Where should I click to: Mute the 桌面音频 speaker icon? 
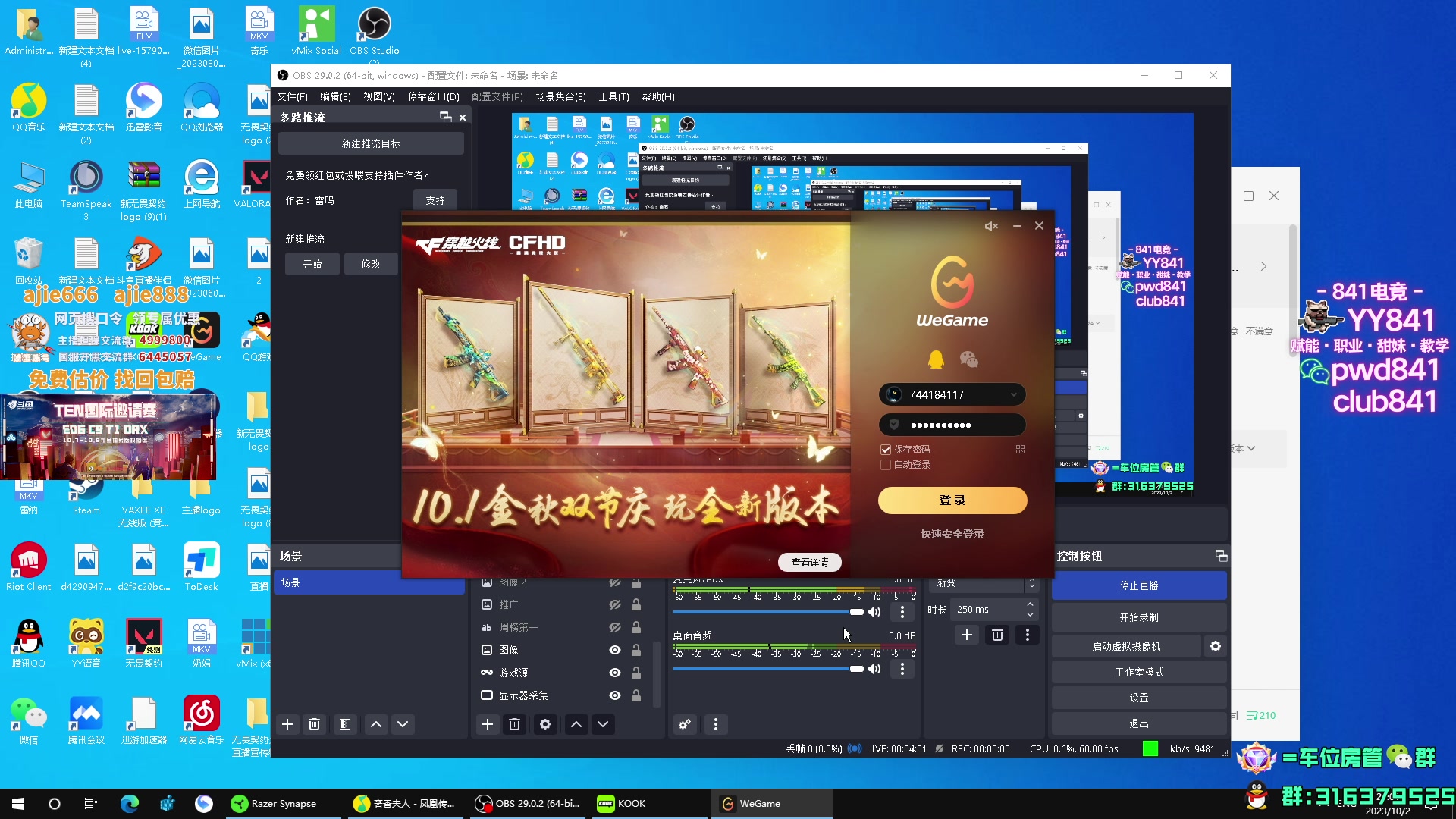(875, 669)
